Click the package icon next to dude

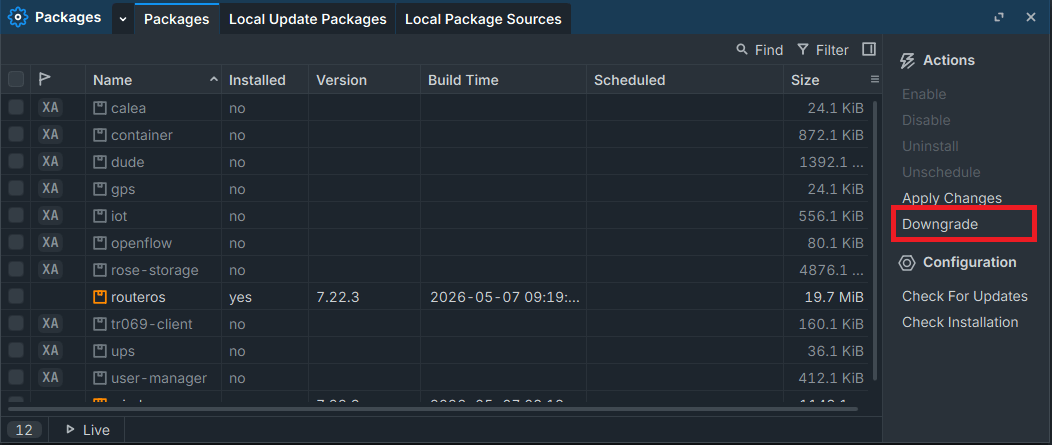click(100, 162)
